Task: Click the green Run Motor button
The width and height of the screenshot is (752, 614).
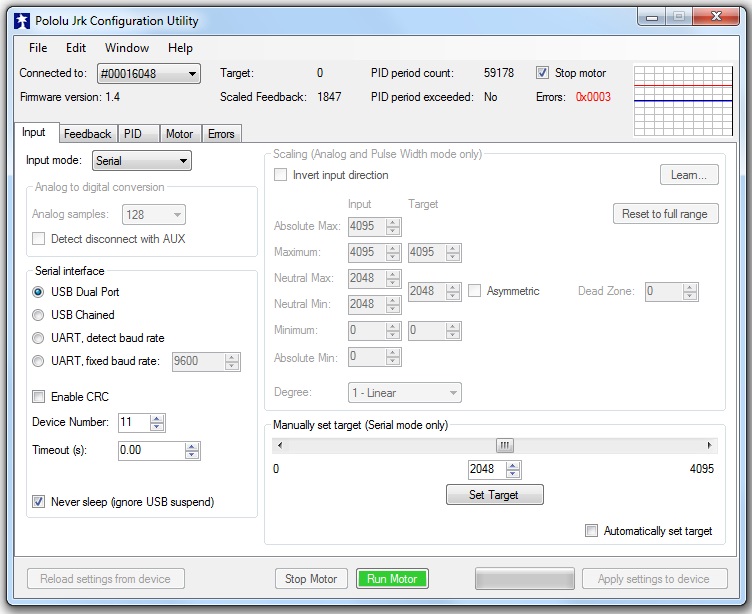Action: 392,579
